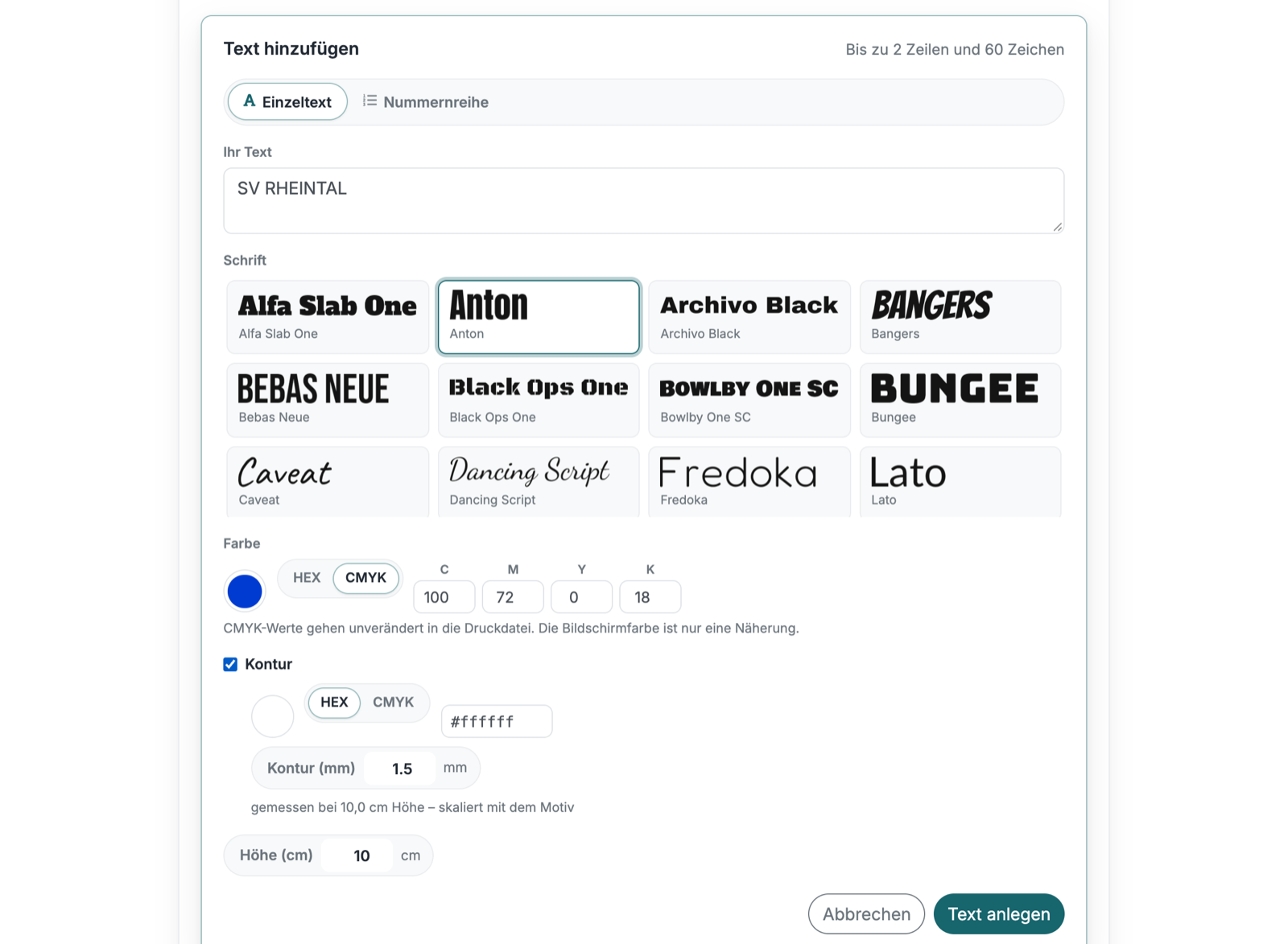Uncheck the Kontur checkbox
This screenshot has height=944, width=1288.
[x=230, y=664]
